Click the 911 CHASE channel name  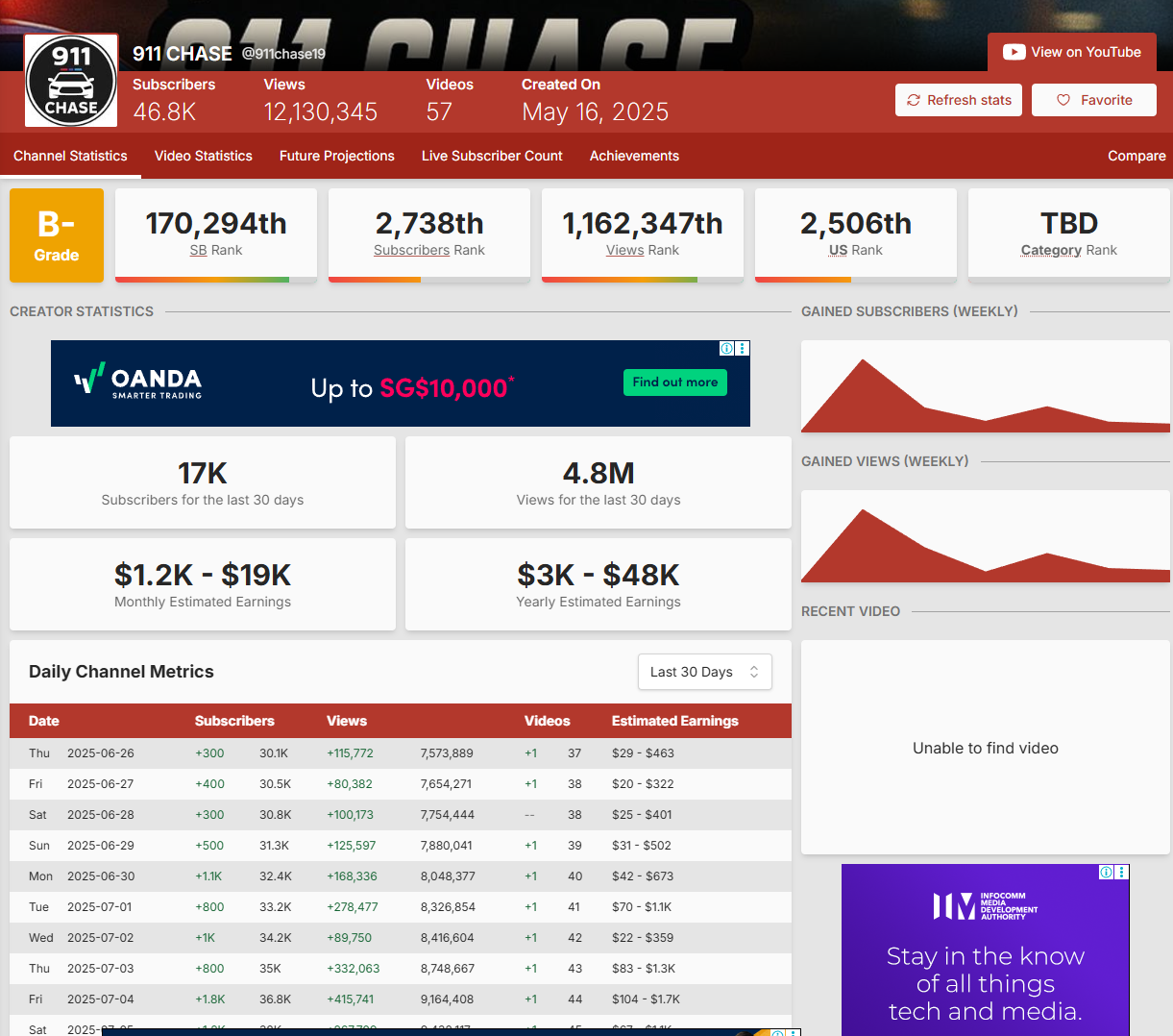coord(183,54)
